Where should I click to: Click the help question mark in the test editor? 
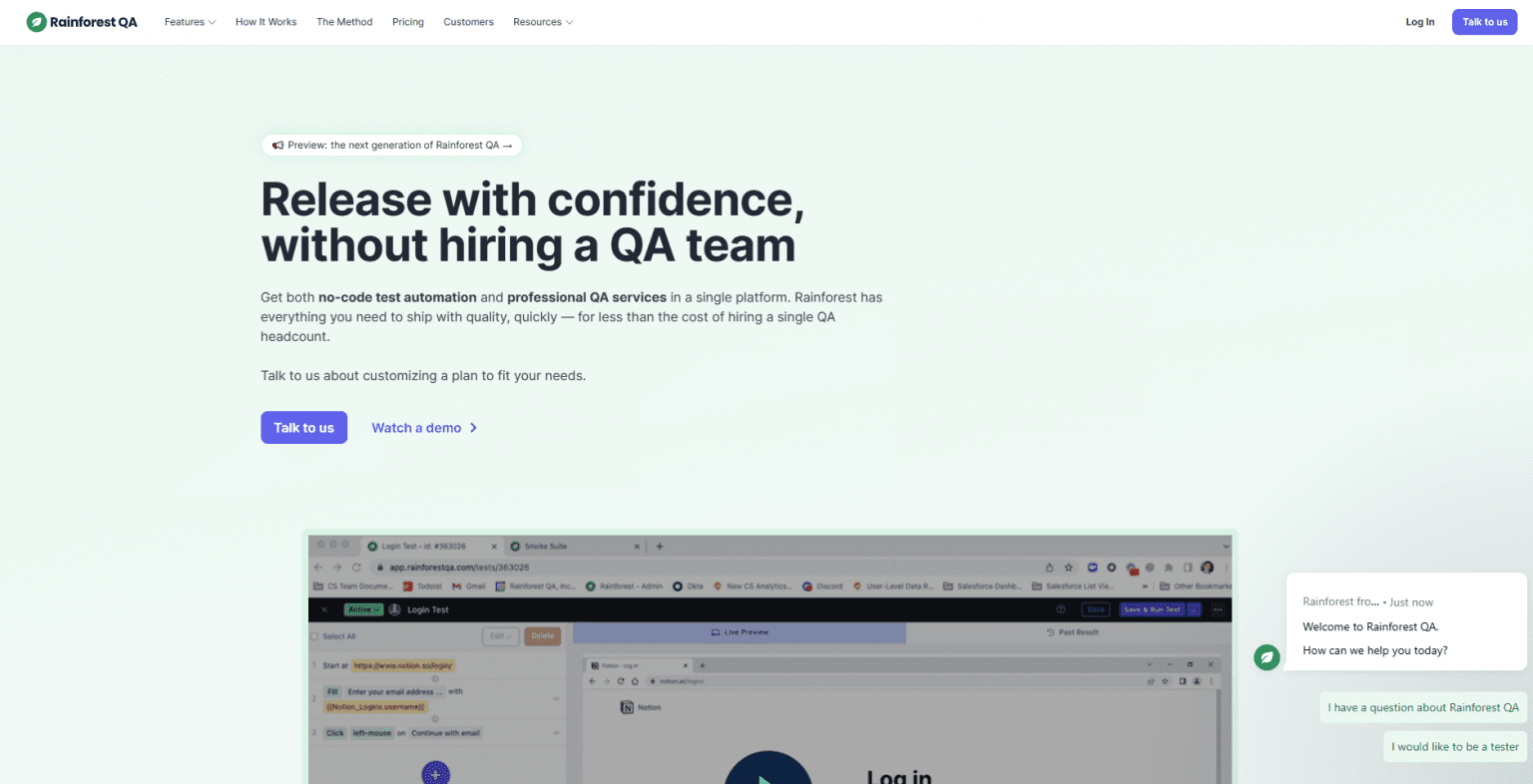(1060, 608)
